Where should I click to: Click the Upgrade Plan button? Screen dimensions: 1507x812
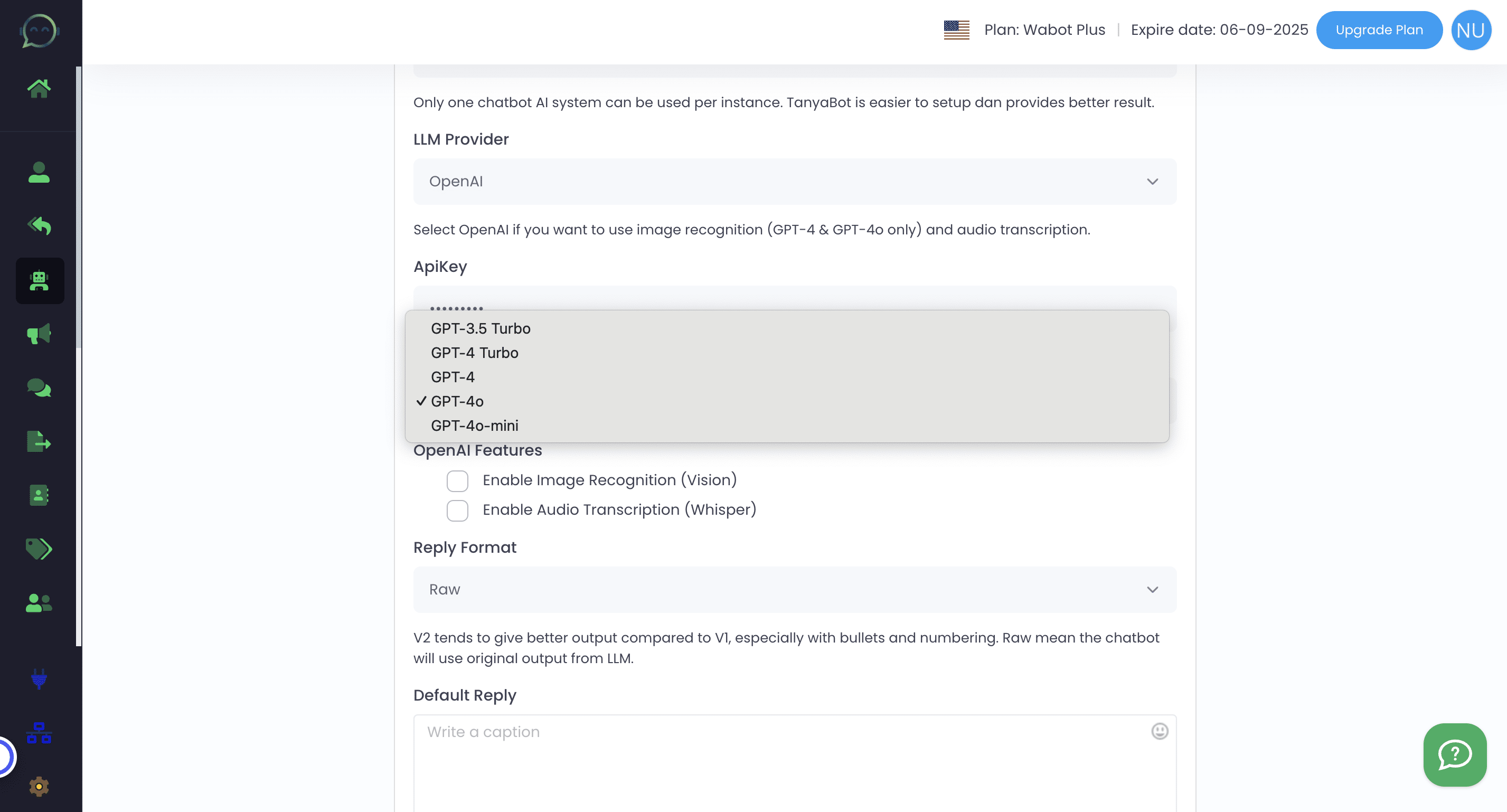[x=1380, y=29]
